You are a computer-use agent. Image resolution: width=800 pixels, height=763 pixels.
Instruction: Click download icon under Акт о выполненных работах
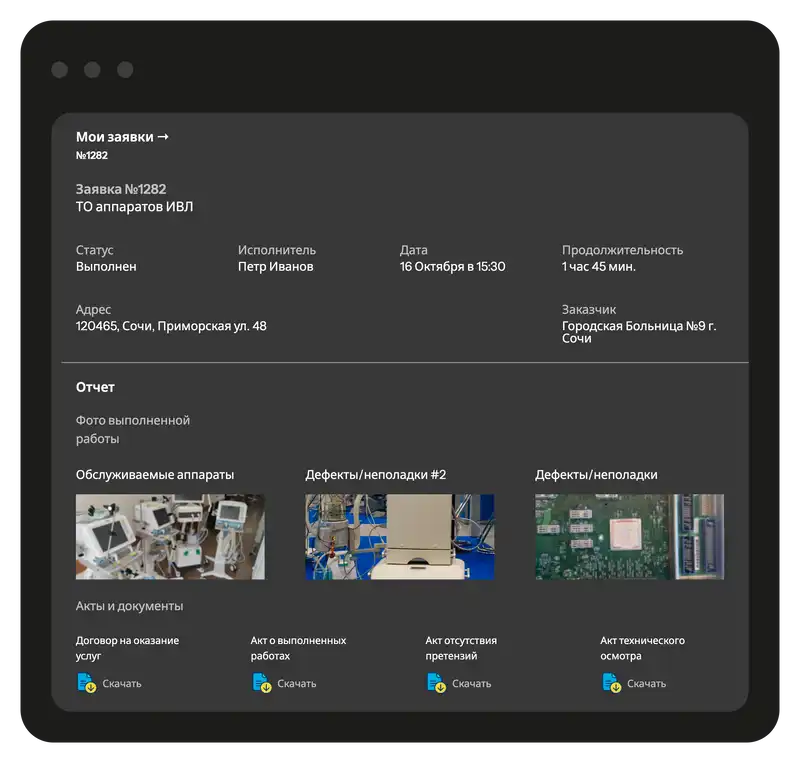261,683
